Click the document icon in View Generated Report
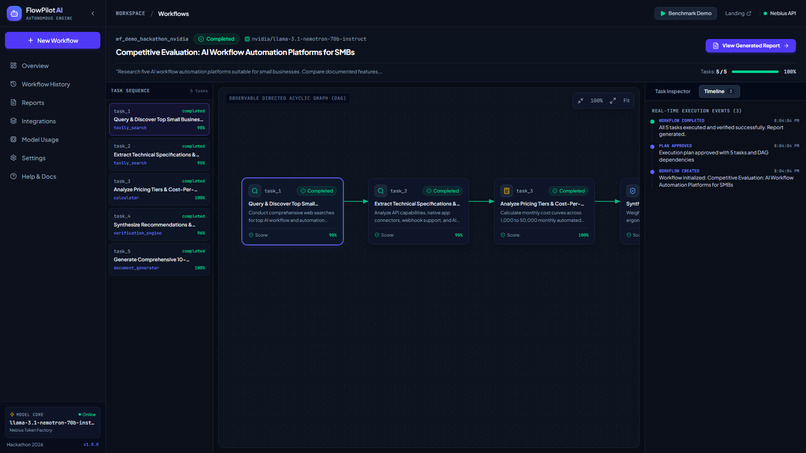 [x=716, y=46]
